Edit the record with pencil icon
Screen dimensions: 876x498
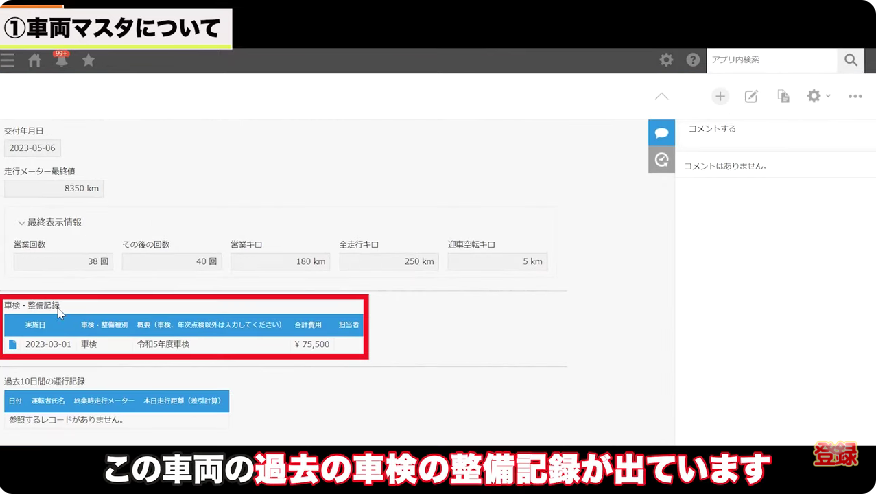click(x=751, y=96)
